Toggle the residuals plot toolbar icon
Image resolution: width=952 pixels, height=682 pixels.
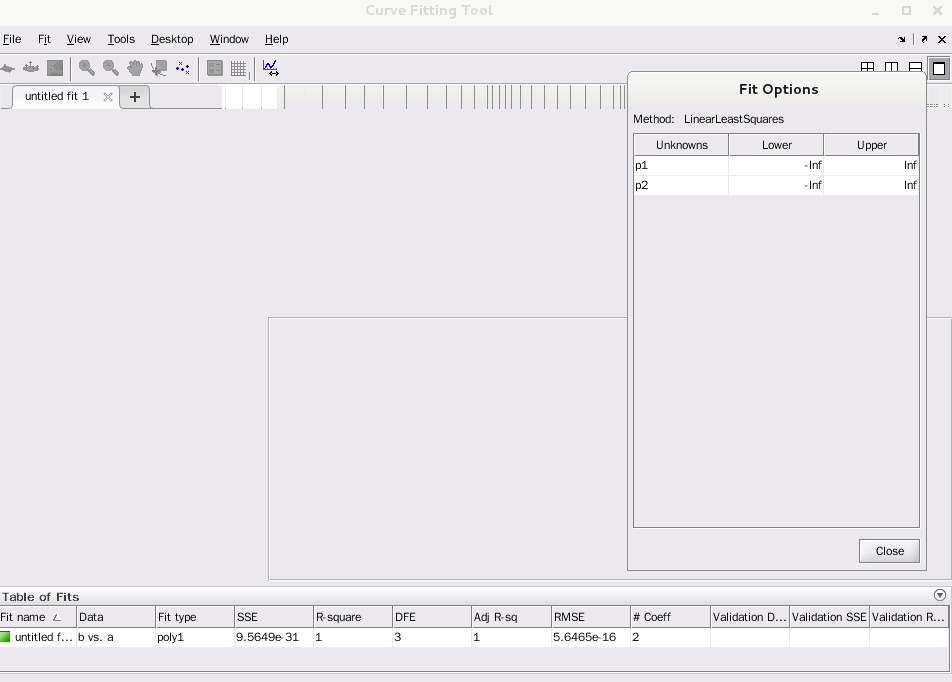pos(31,67)
